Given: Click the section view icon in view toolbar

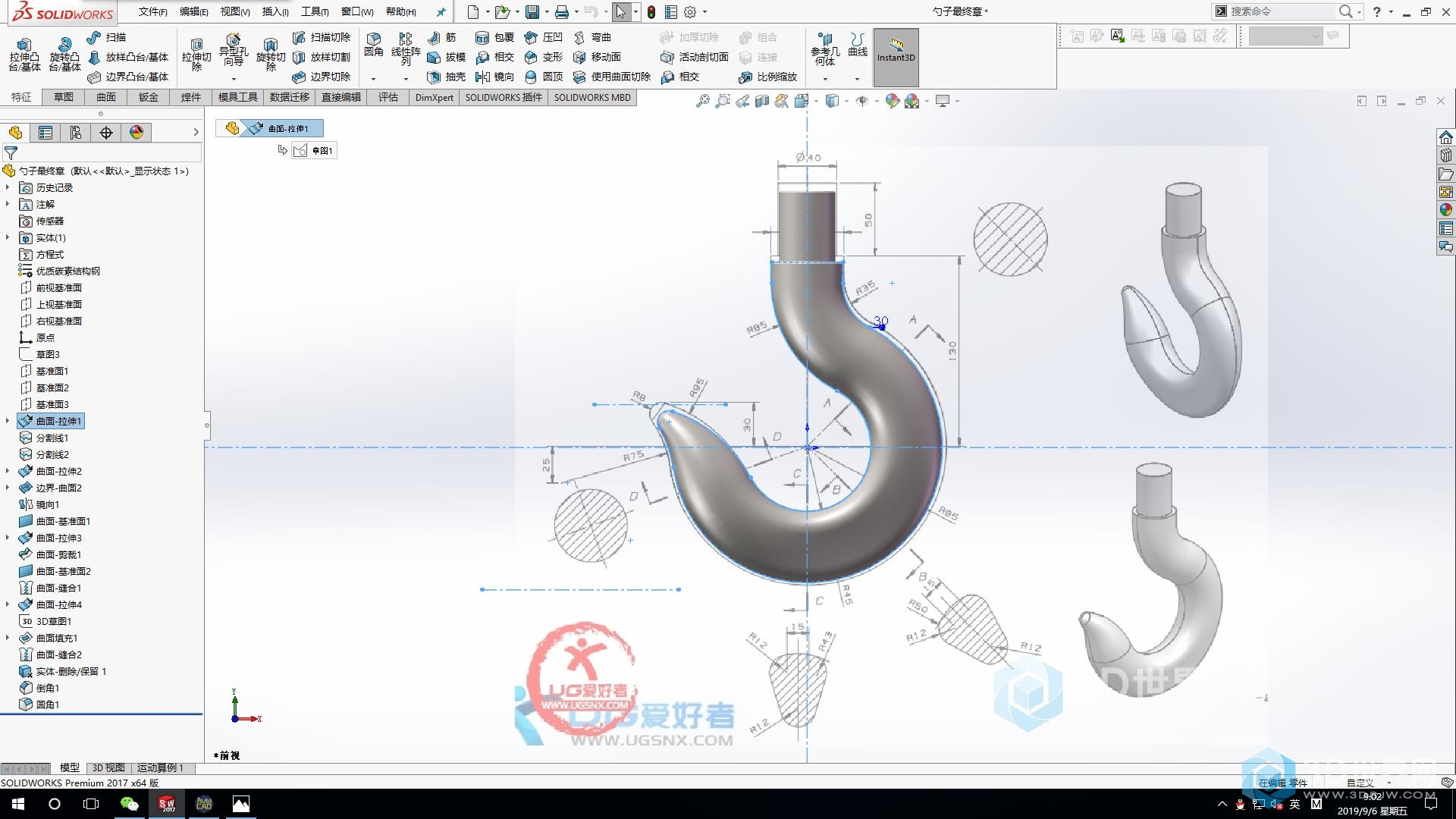Looking at the screenshot, I should pyautogui.click(x=762, y=101).
